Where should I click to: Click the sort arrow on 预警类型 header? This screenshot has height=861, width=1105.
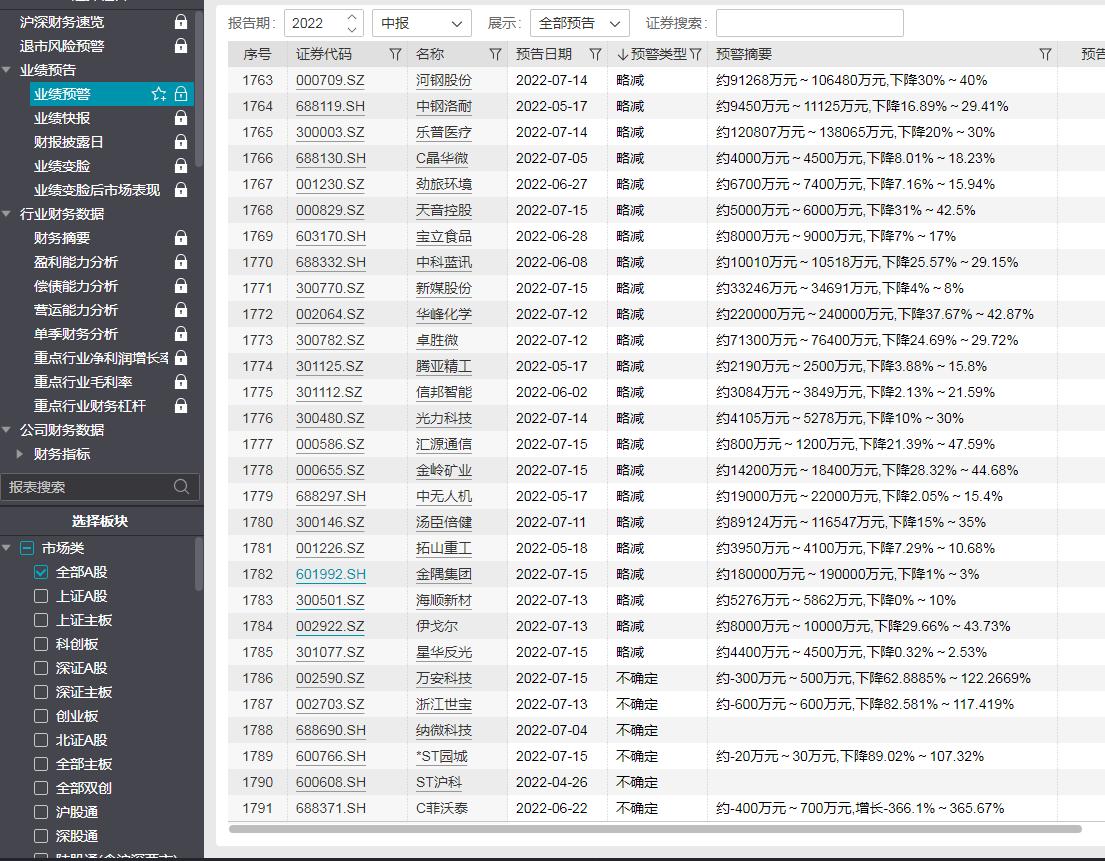click(x=622, y=54)
